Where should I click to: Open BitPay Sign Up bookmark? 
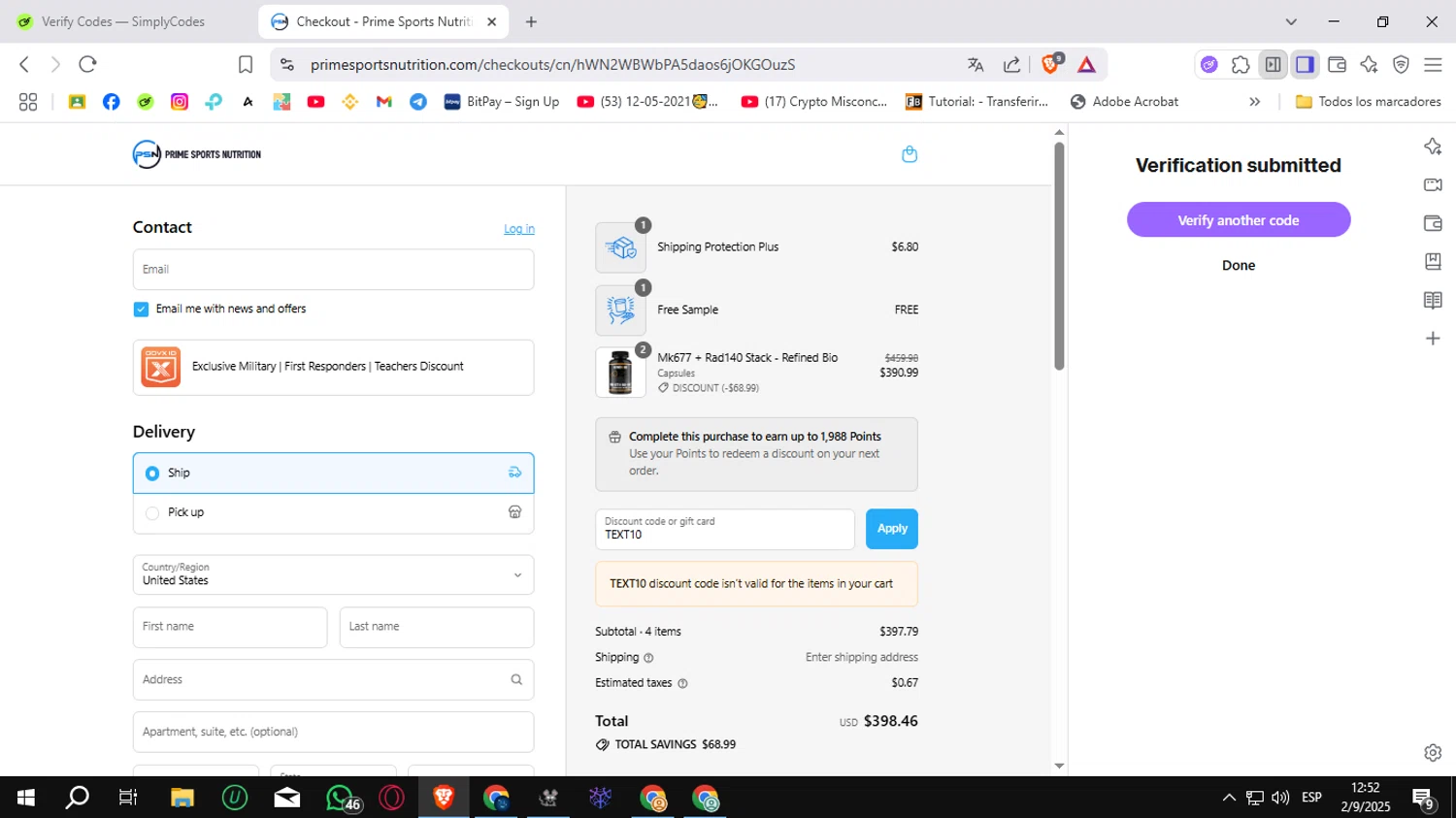coord(502,102)
